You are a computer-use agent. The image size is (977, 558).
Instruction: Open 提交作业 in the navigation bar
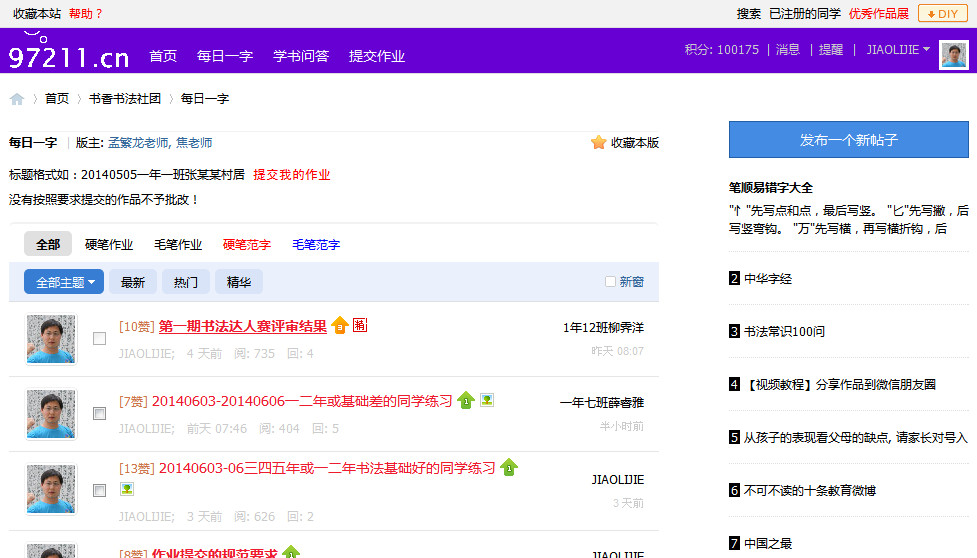(377, 56)
